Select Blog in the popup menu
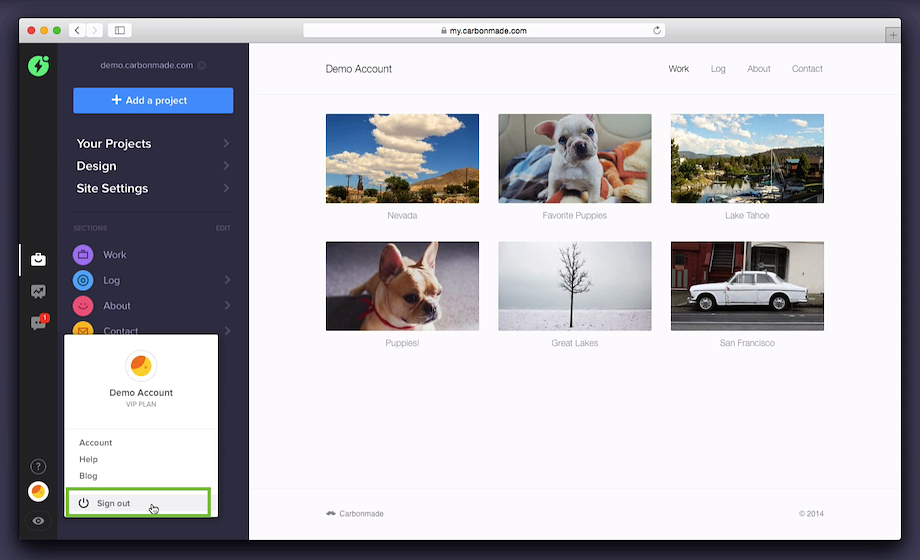The image size is (920, 560). pos(88,475)
